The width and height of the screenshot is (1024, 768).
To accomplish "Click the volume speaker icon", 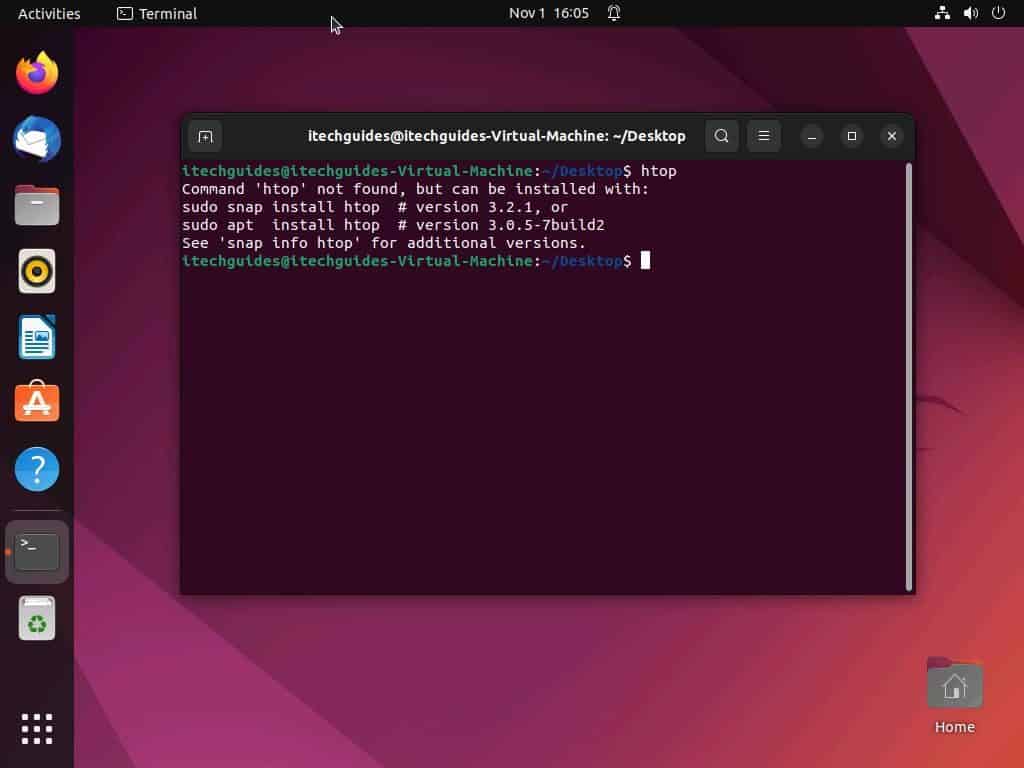I will 970,13.
